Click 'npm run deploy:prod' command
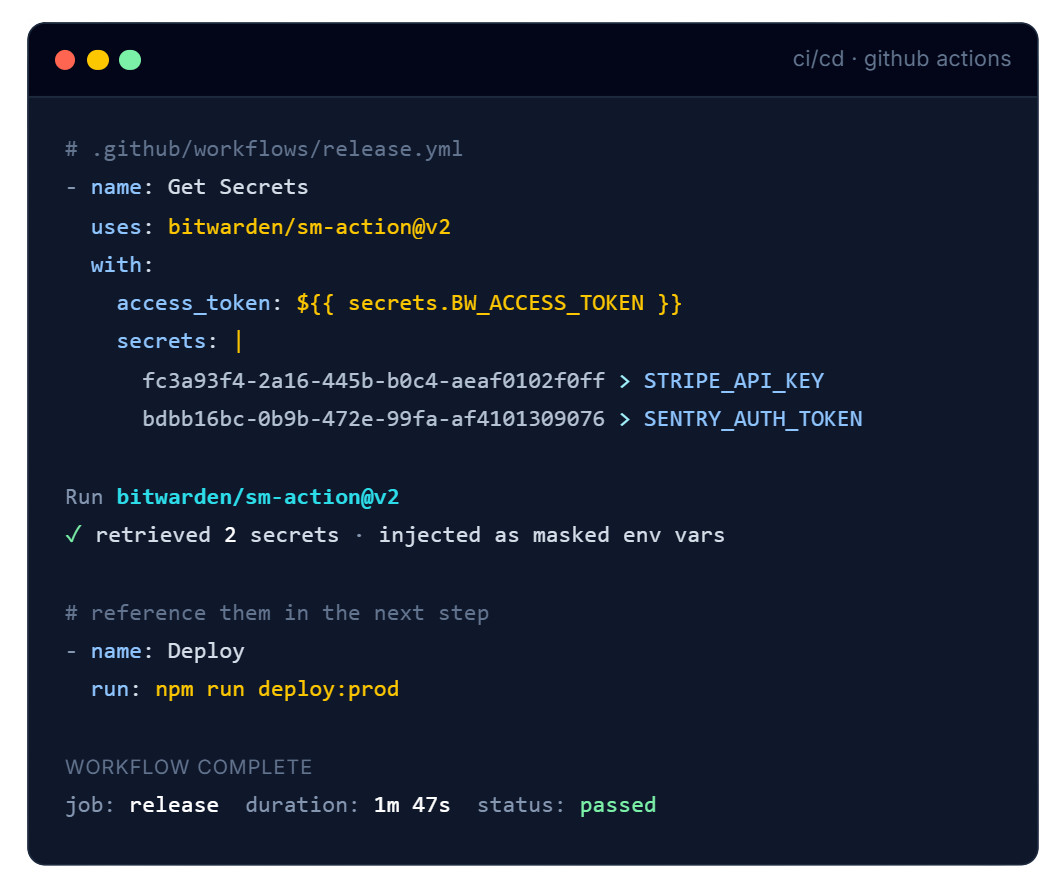 pos(277,689)
